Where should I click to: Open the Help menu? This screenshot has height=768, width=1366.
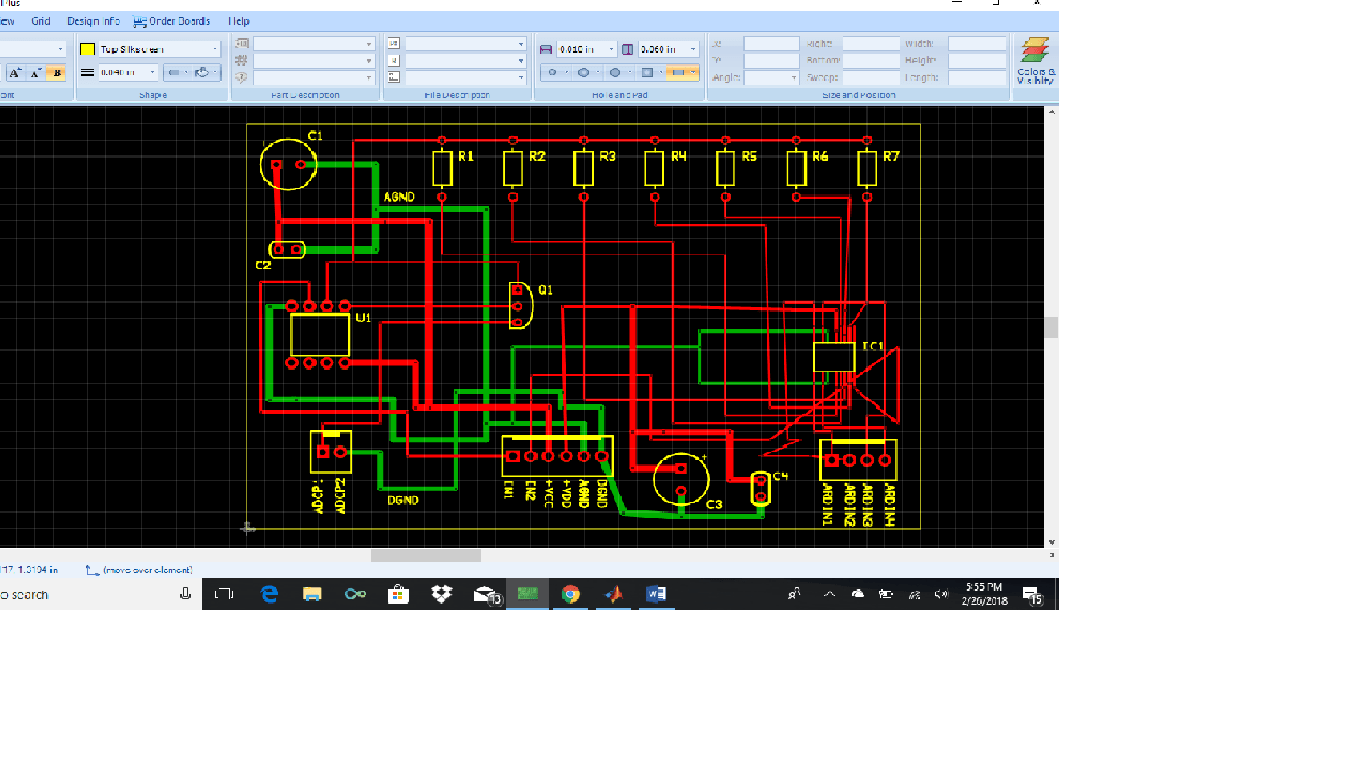point(238,20)
